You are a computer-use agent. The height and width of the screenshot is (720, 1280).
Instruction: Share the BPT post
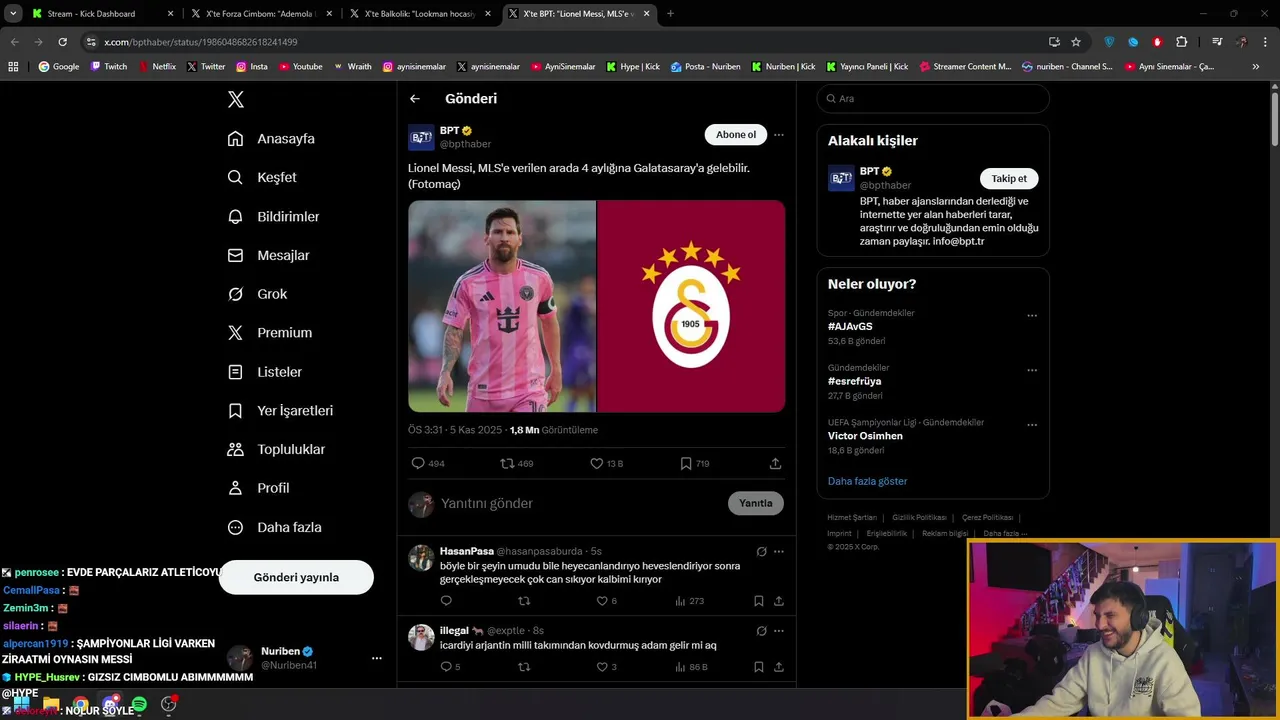tap(775, 464)
